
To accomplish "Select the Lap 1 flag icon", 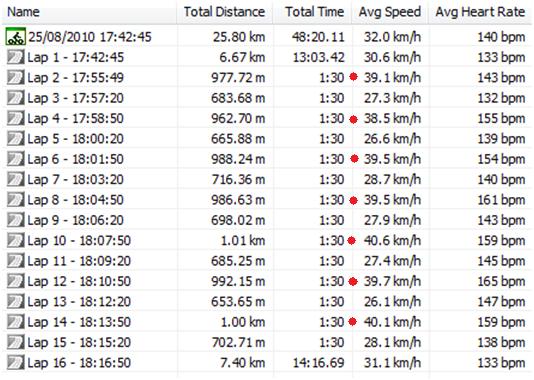I will coord(16,57).
